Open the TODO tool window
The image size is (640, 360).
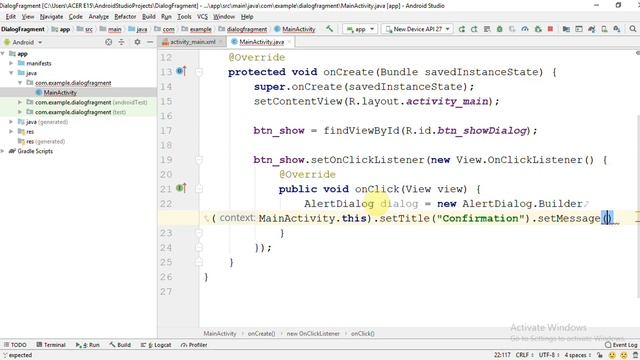coord(16,345)
